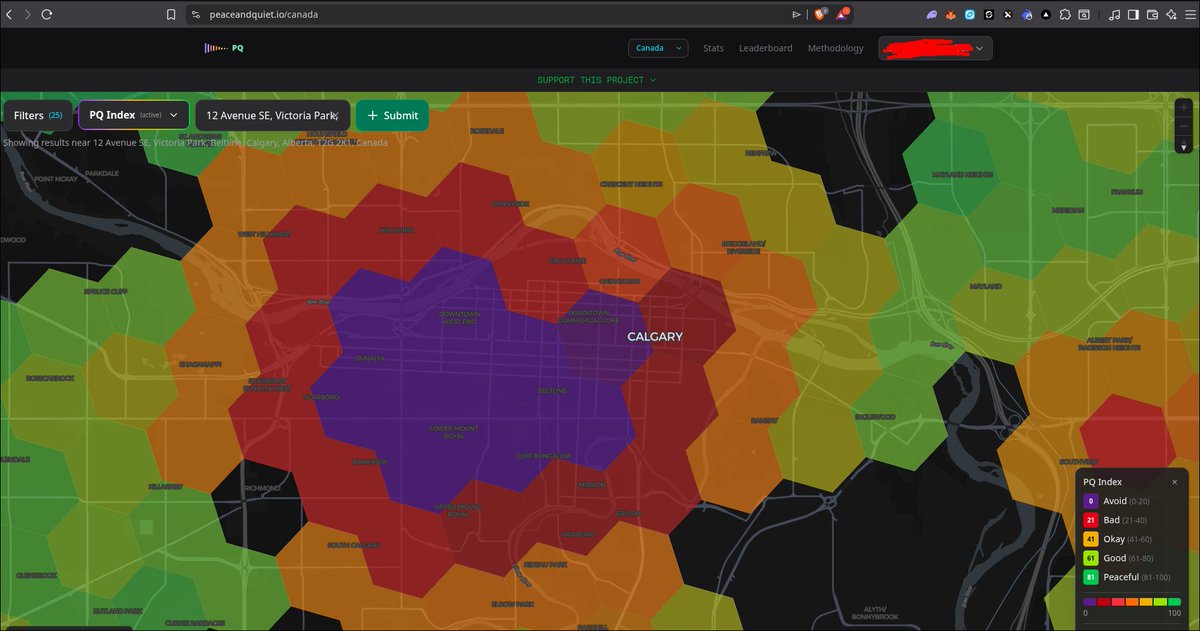This screenshot has height=631, width=1200.
Task: Click the yellow Okay legend swatch
Action: coord(1091,539)
